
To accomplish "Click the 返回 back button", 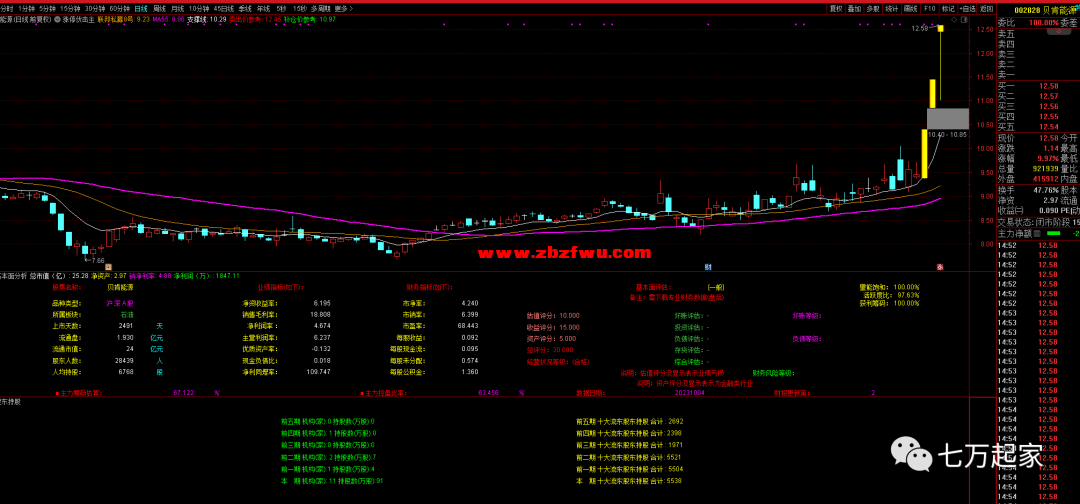I will pos(986,8).
